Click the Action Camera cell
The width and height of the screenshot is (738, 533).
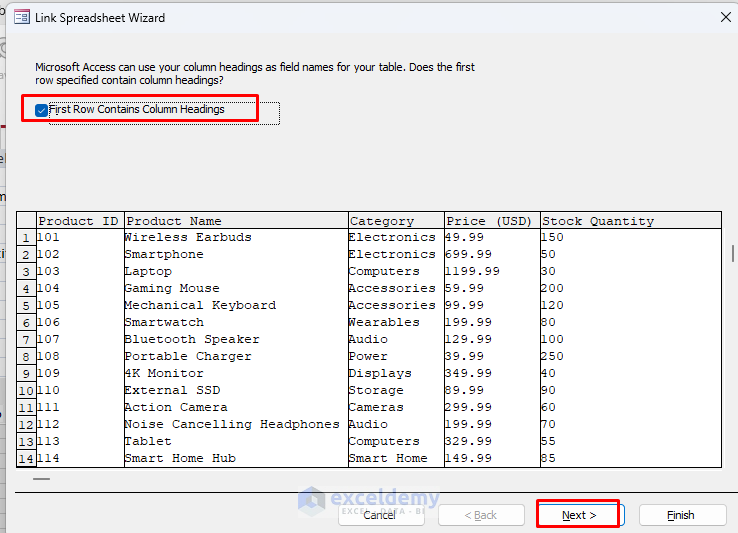pos(236,407)
